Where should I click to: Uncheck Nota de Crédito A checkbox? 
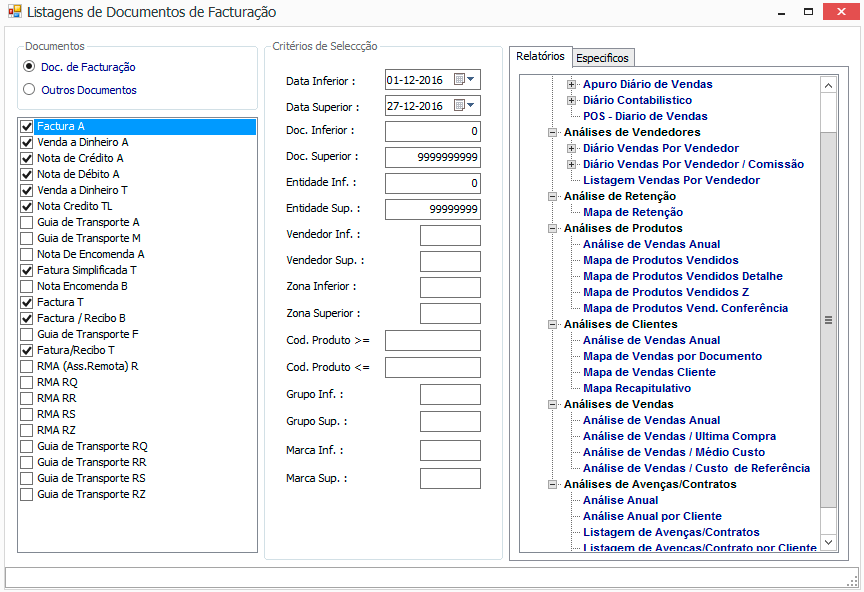click(26, 158)
